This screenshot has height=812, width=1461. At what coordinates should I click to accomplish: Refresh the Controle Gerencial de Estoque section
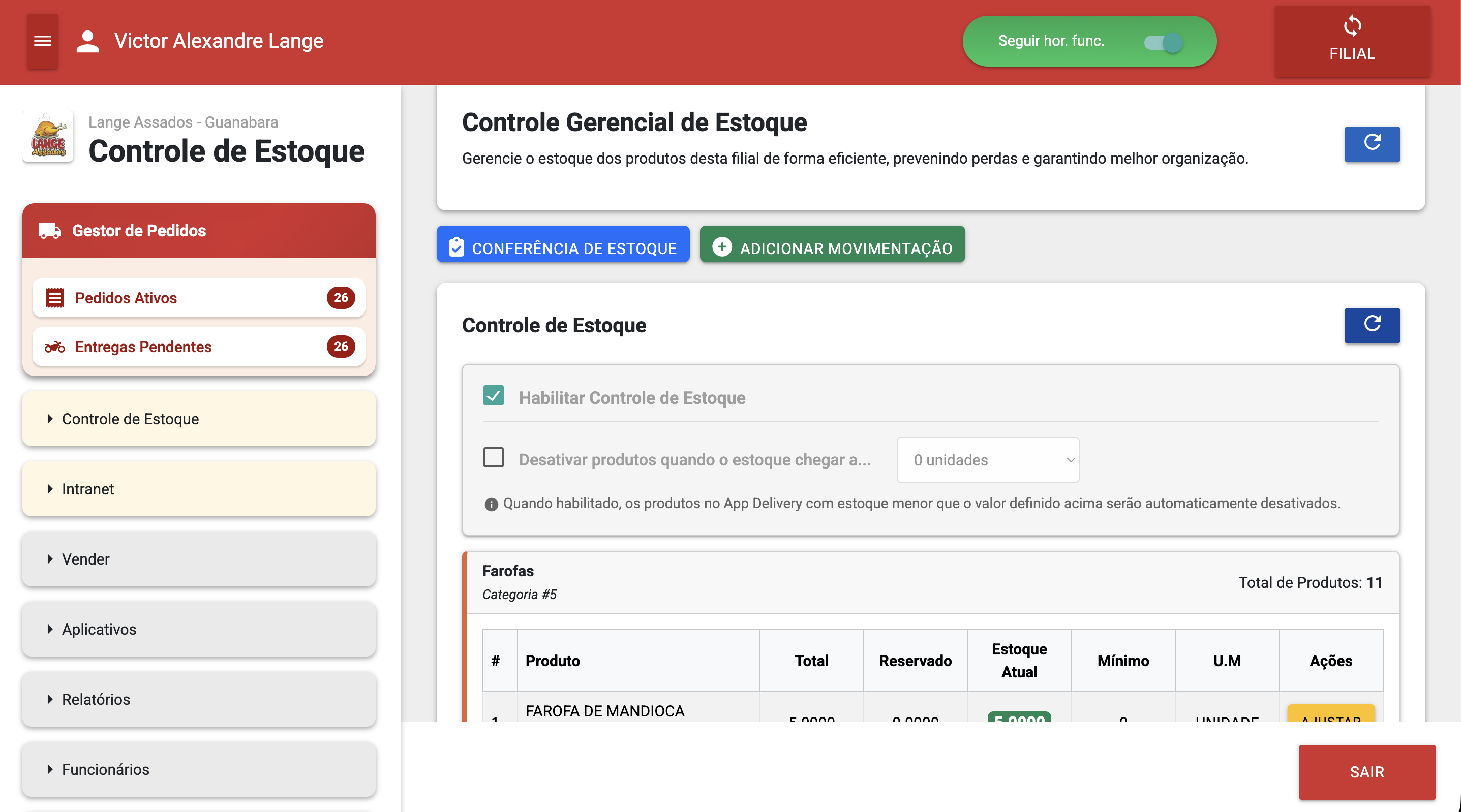point(1372,144)
